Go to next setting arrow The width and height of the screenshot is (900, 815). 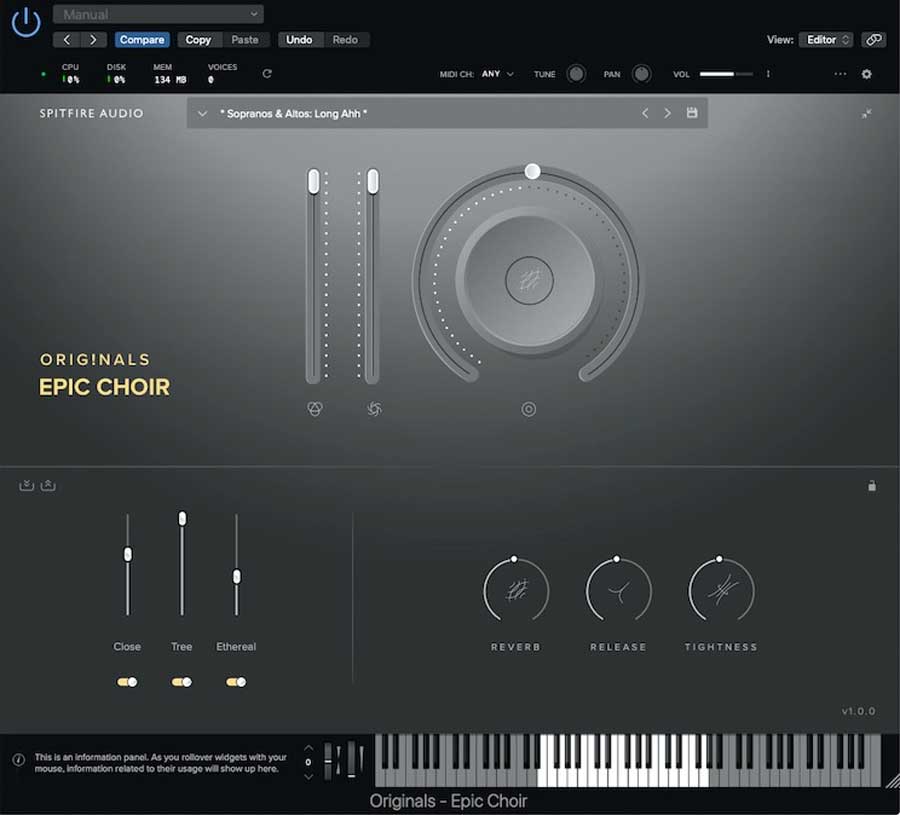pyautogui.click(x=93, y=40)
